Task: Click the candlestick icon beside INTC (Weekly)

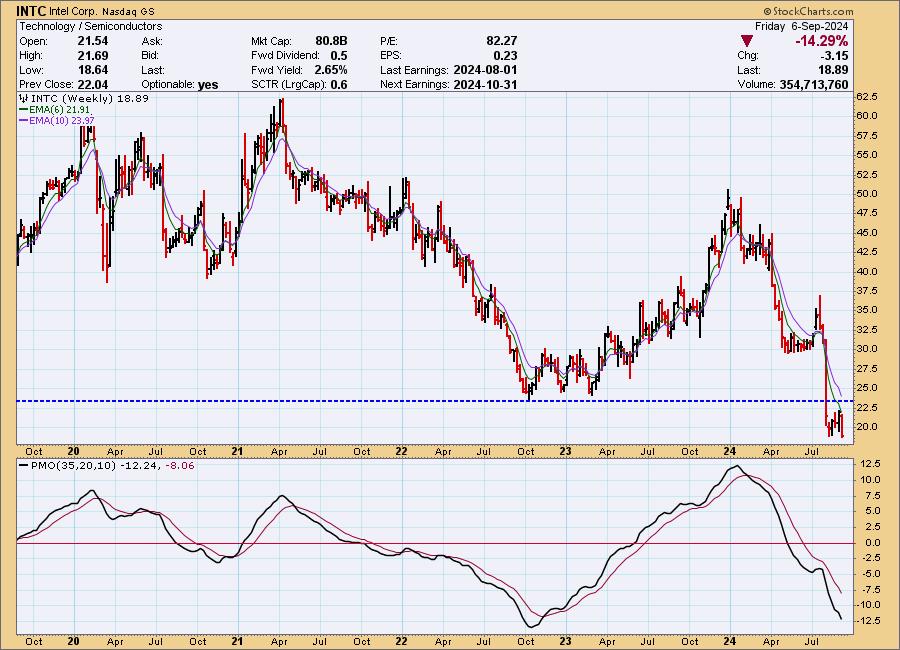Action: click(24, 99)
